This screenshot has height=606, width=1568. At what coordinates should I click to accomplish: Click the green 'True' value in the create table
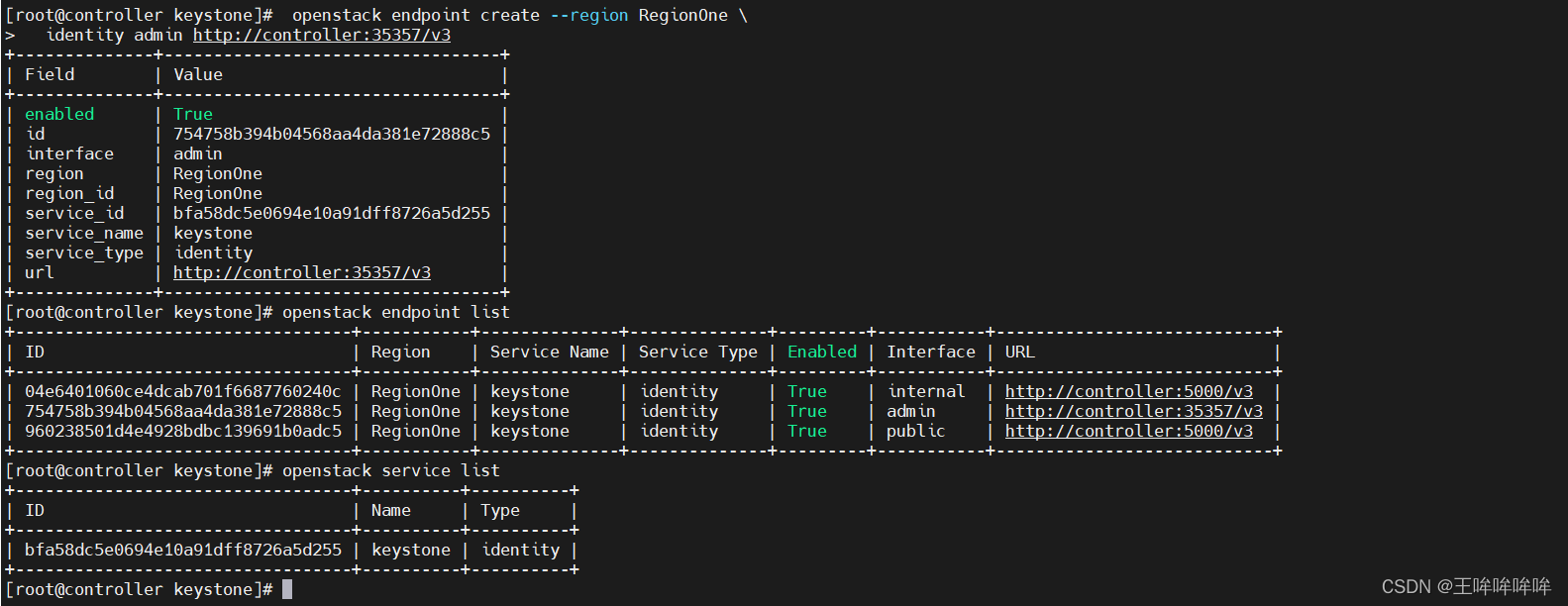pos(193,114)
